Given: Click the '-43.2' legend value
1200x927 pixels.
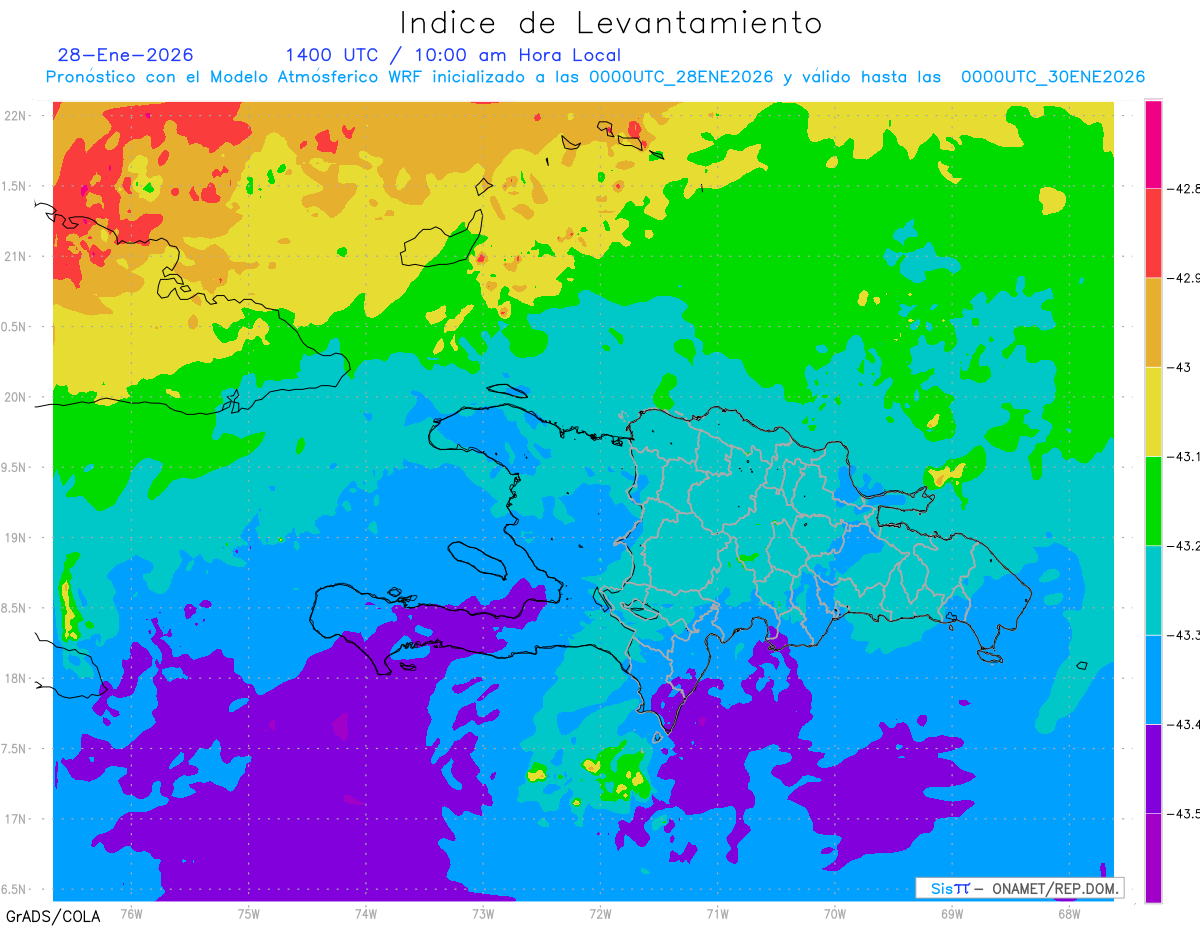Looking at the screenshot, I should (x=1184, y=546).
